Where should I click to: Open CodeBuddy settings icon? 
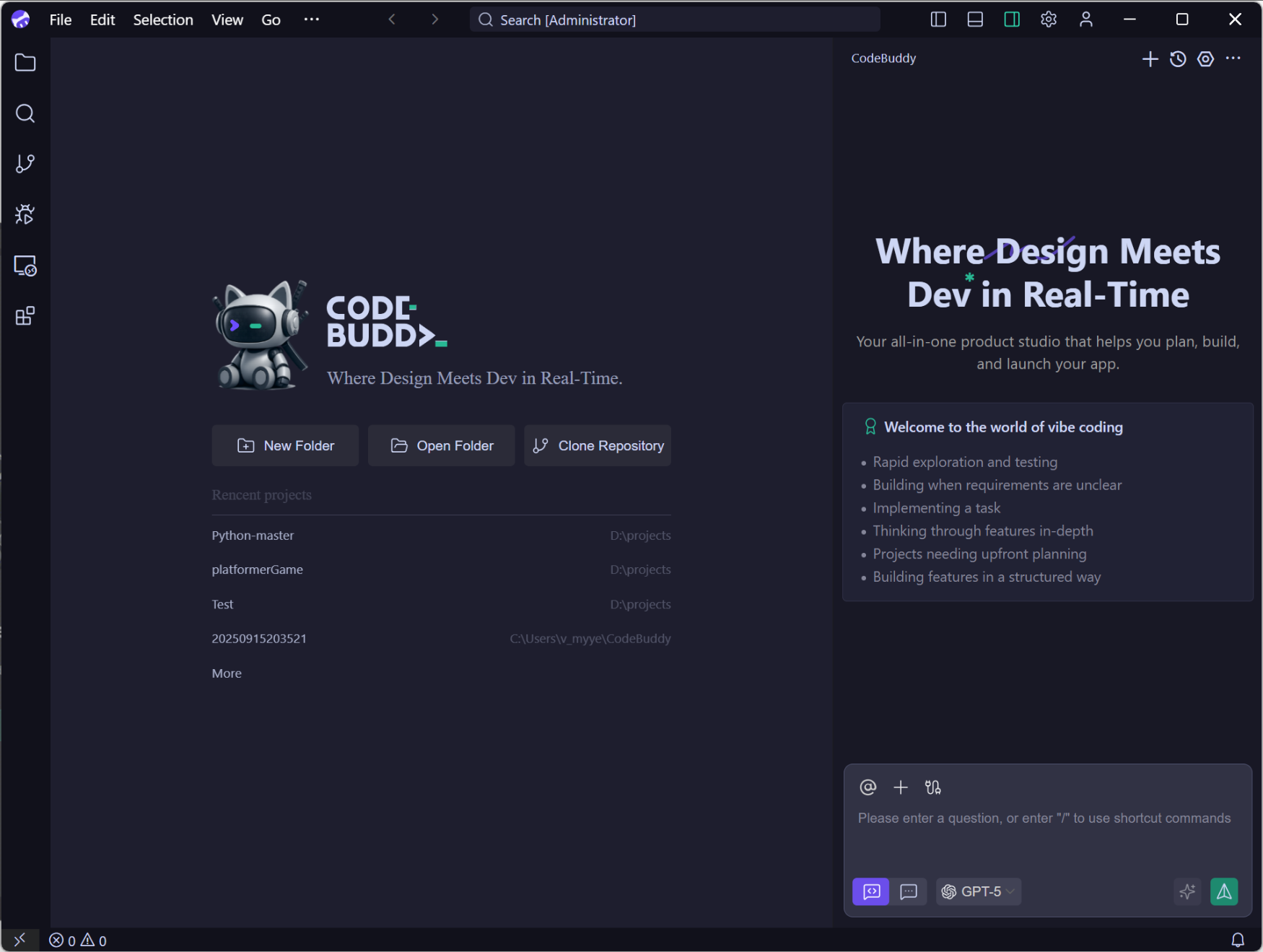click(1205, 59)
